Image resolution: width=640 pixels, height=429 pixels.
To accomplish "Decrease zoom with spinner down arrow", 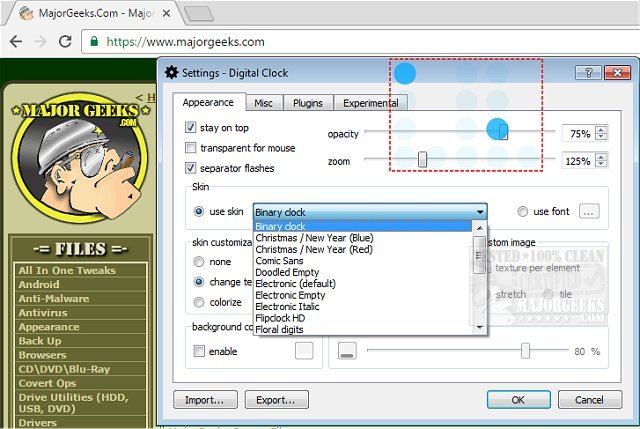I will coord(601,165).
